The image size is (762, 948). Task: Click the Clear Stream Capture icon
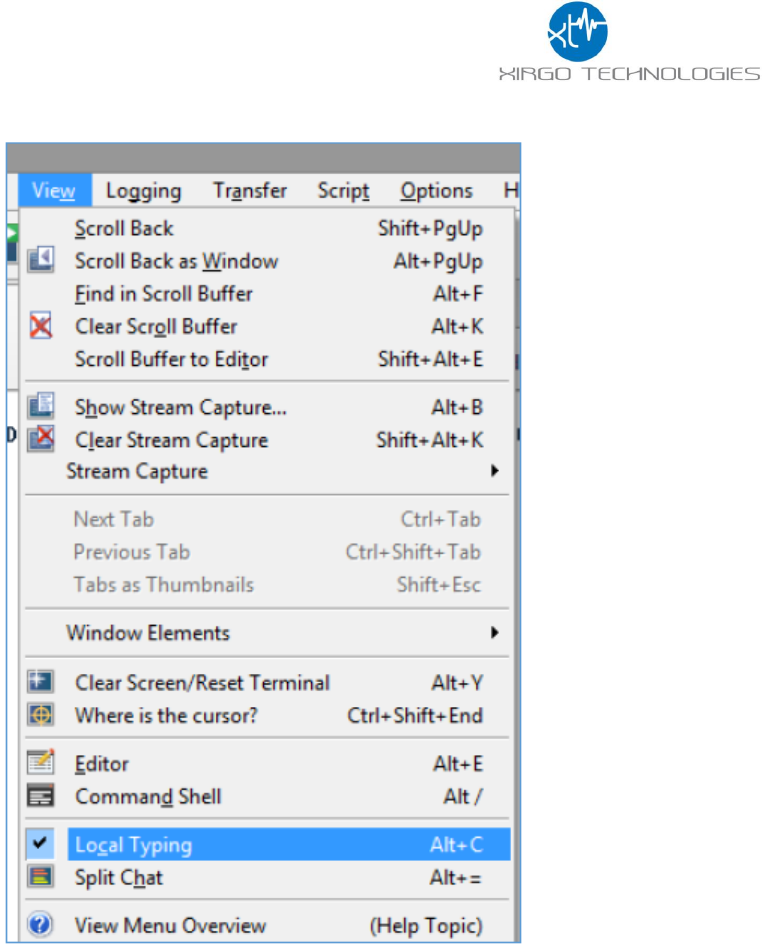tap(41, 440)
